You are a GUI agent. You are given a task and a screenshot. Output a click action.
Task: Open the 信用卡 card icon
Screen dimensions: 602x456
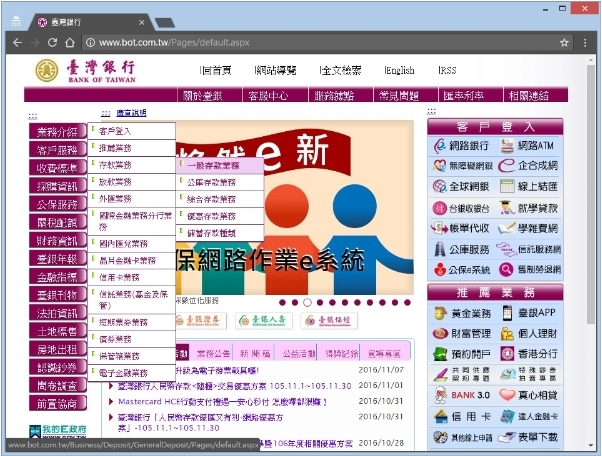click(440, 416)
